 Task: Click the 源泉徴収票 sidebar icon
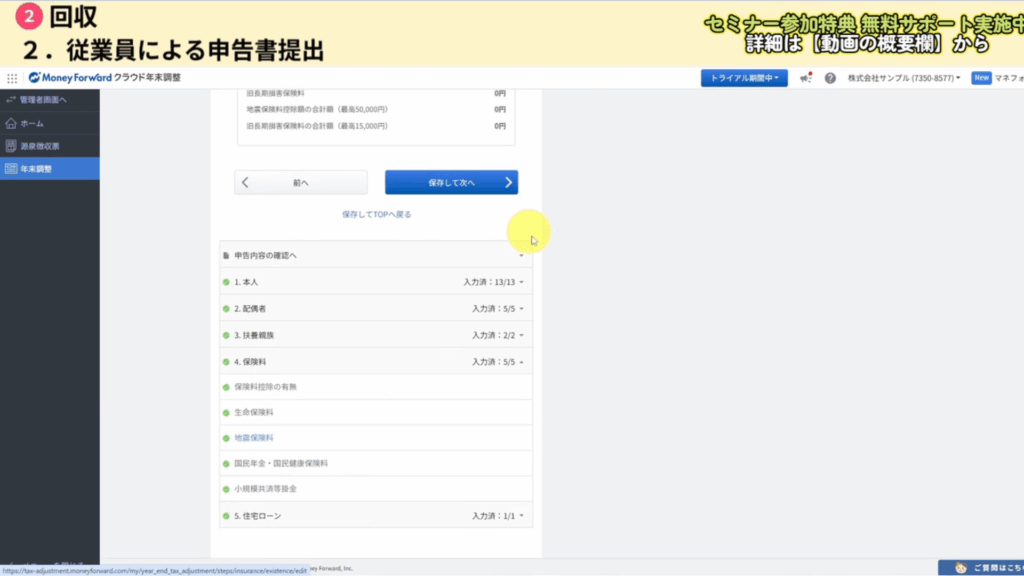[11, 146]
